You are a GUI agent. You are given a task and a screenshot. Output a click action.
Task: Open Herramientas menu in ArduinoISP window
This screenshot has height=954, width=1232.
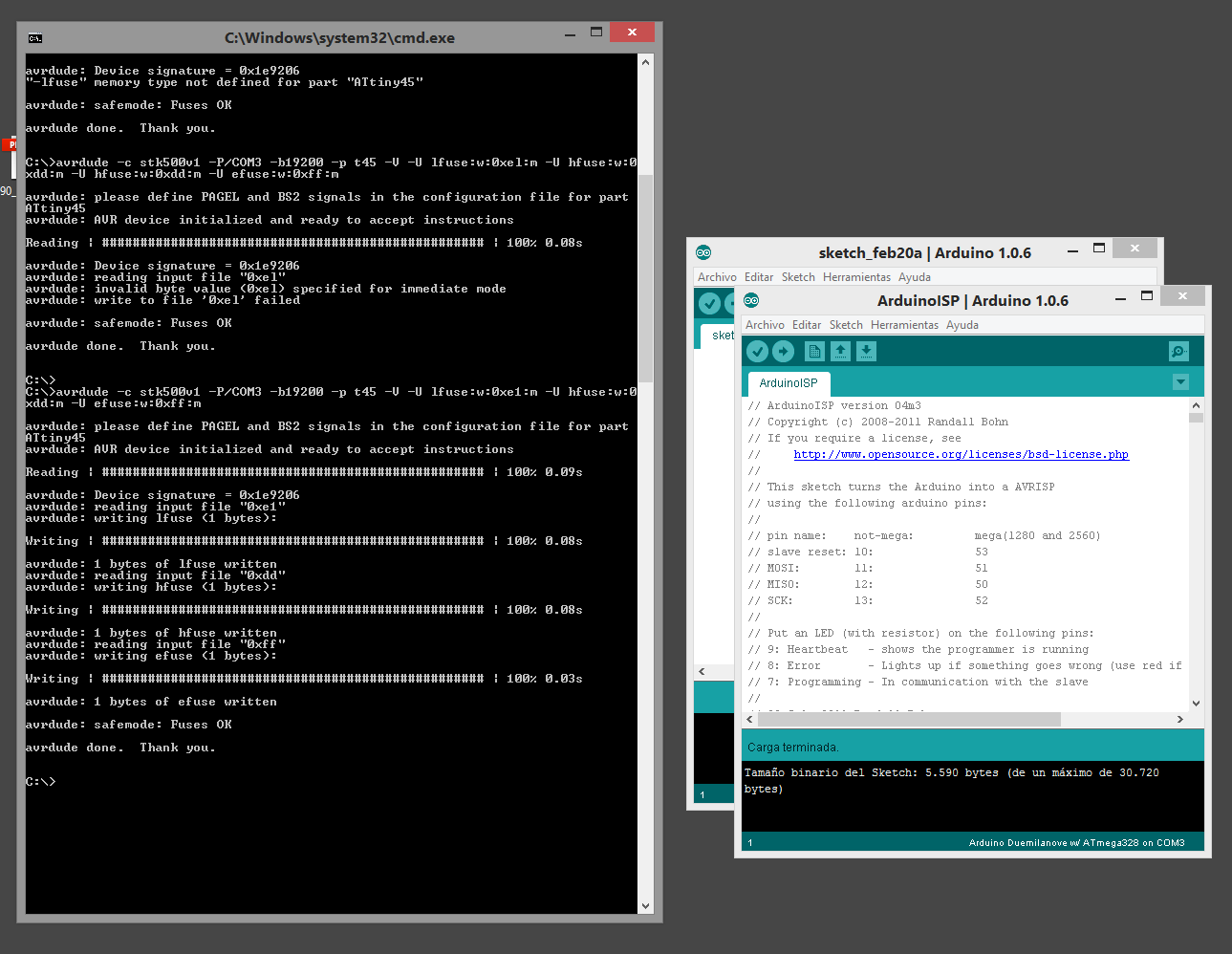coord(904,325)
